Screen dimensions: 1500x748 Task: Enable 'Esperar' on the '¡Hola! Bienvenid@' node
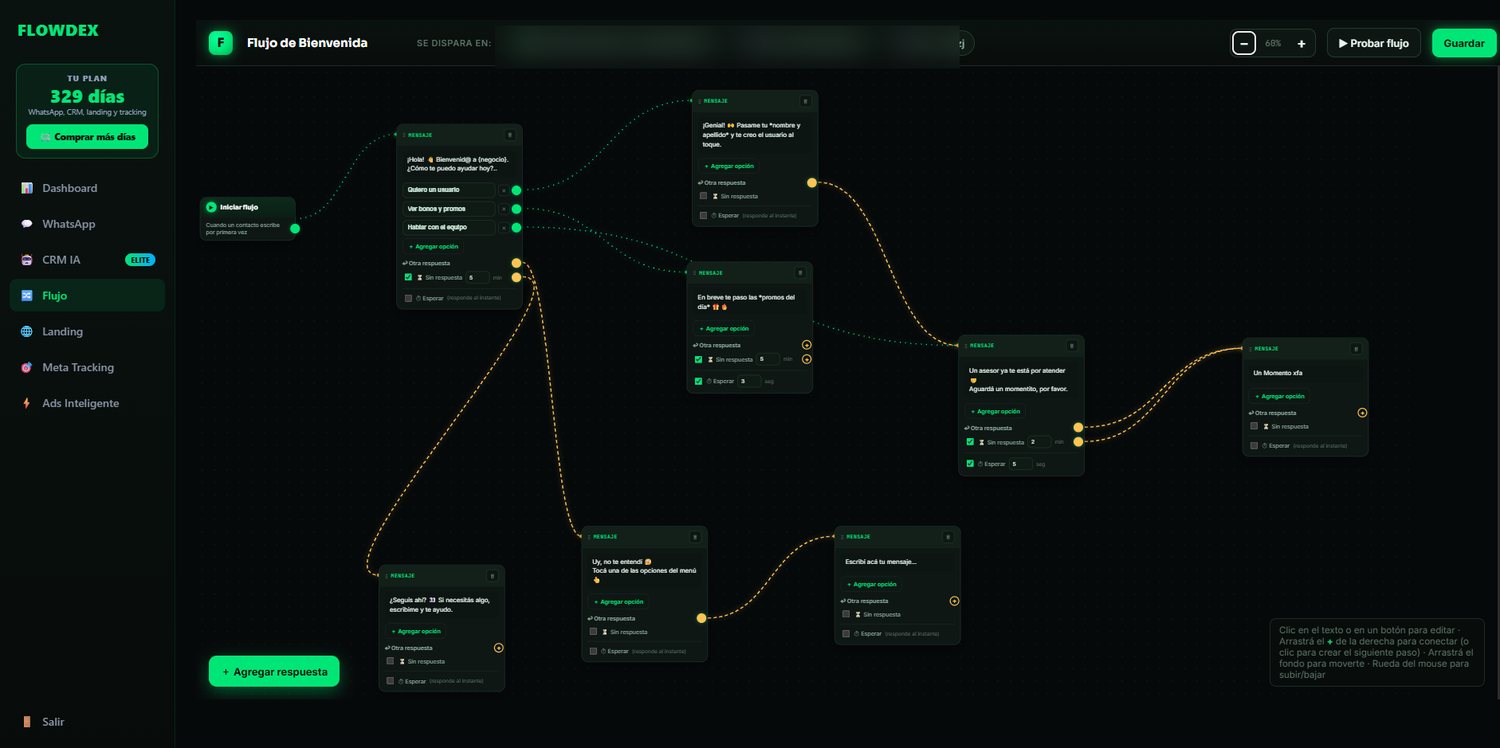point(408,298)
